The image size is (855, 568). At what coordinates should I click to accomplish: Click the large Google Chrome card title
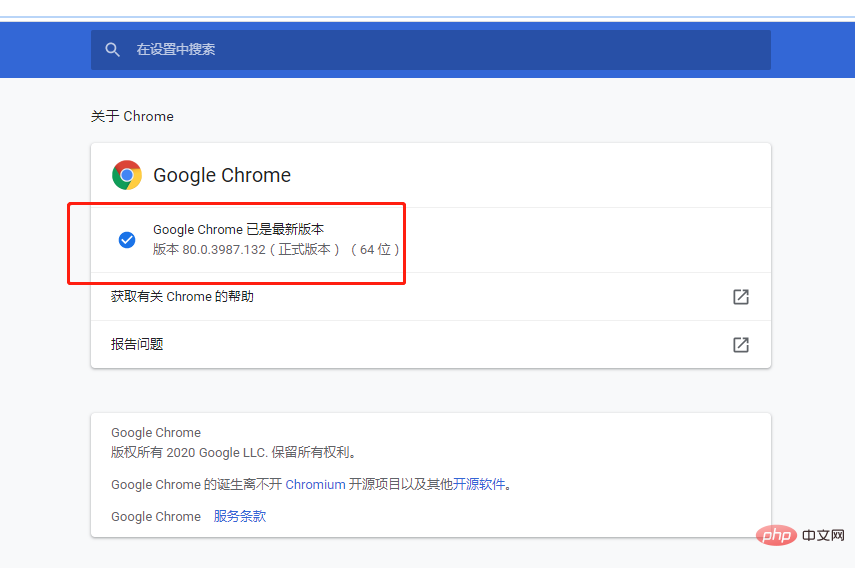[x=222, y=176]
